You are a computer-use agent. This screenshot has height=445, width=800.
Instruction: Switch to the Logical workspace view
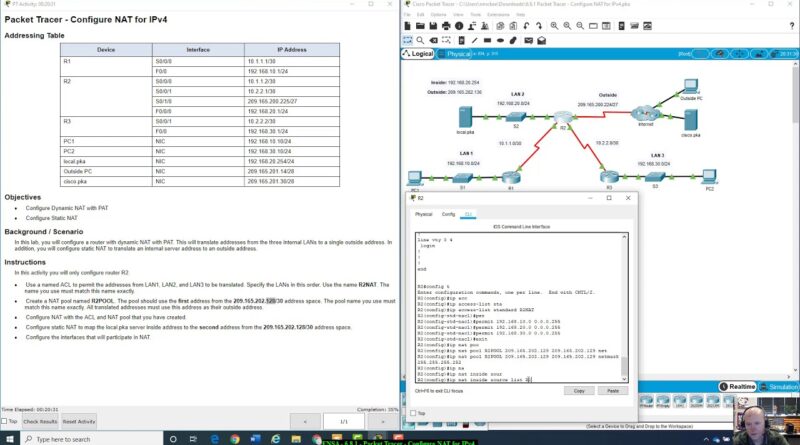point(418,54)
